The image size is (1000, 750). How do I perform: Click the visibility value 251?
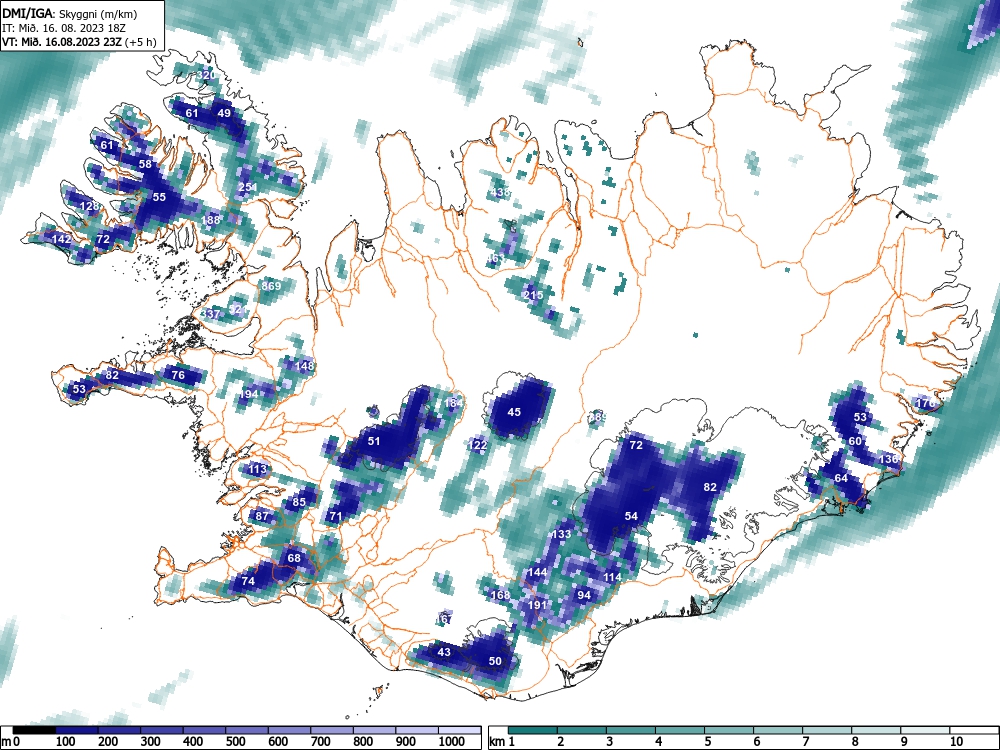247,187
